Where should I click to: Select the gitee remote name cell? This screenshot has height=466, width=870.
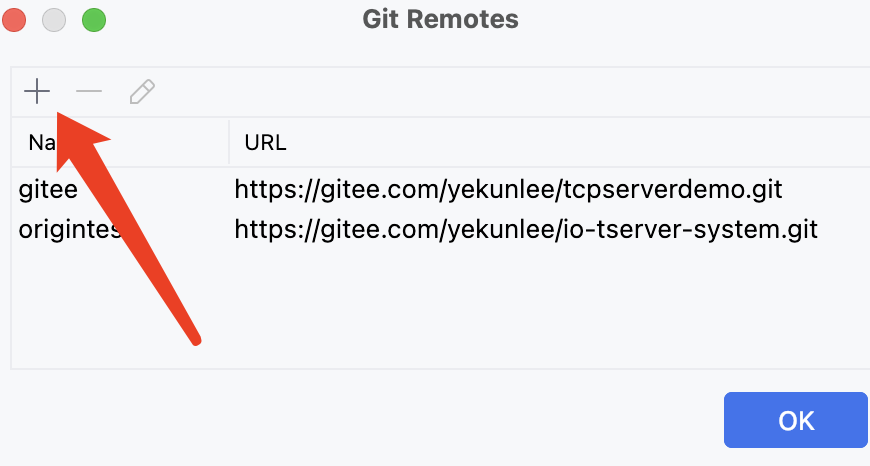(48, 187)
